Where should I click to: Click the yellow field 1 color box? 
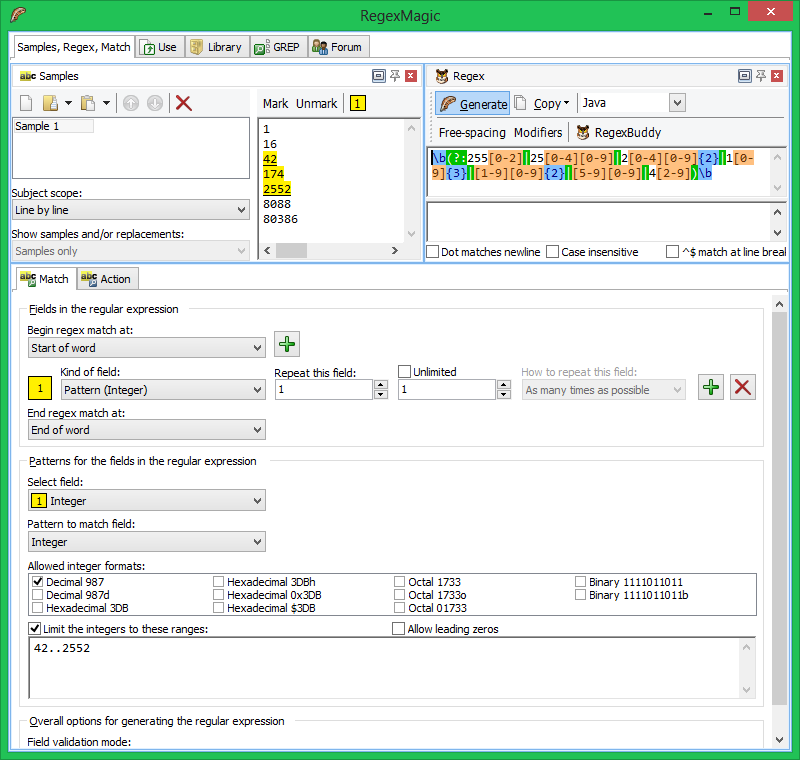(x=40, y=388)
